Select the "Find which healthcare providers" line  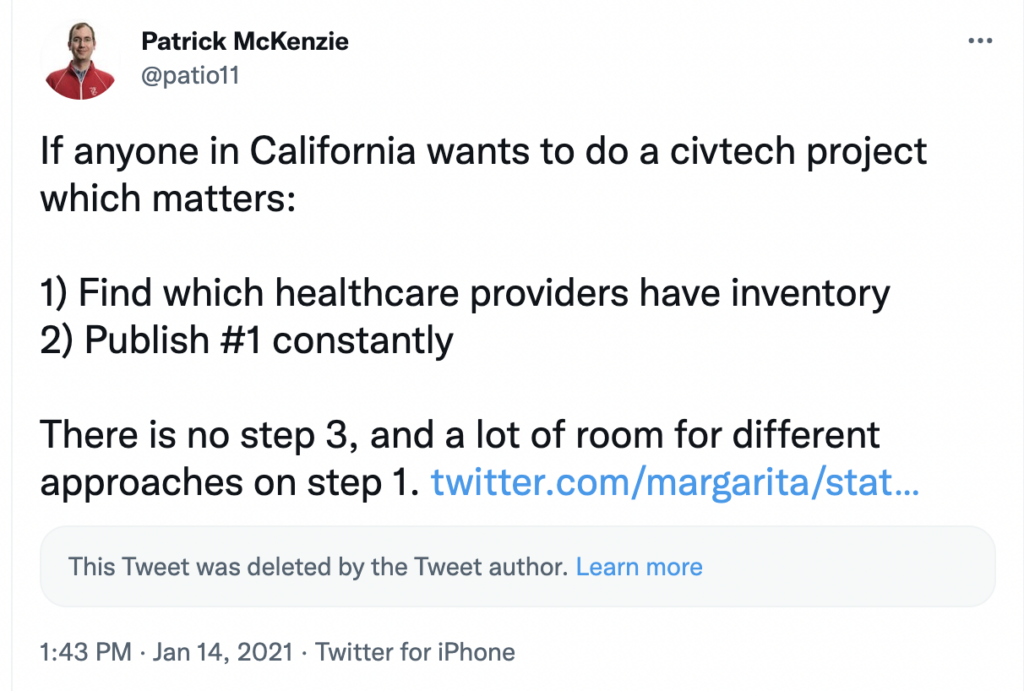(x=465, y=293)
